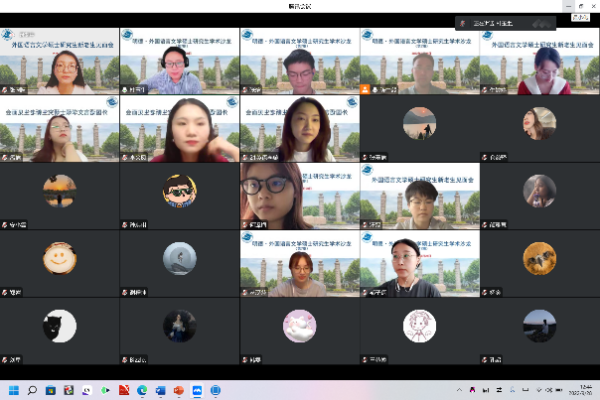Click the pink cloud avatar tile
Screen dimensions: 600x400
click(x=299, y=325)
